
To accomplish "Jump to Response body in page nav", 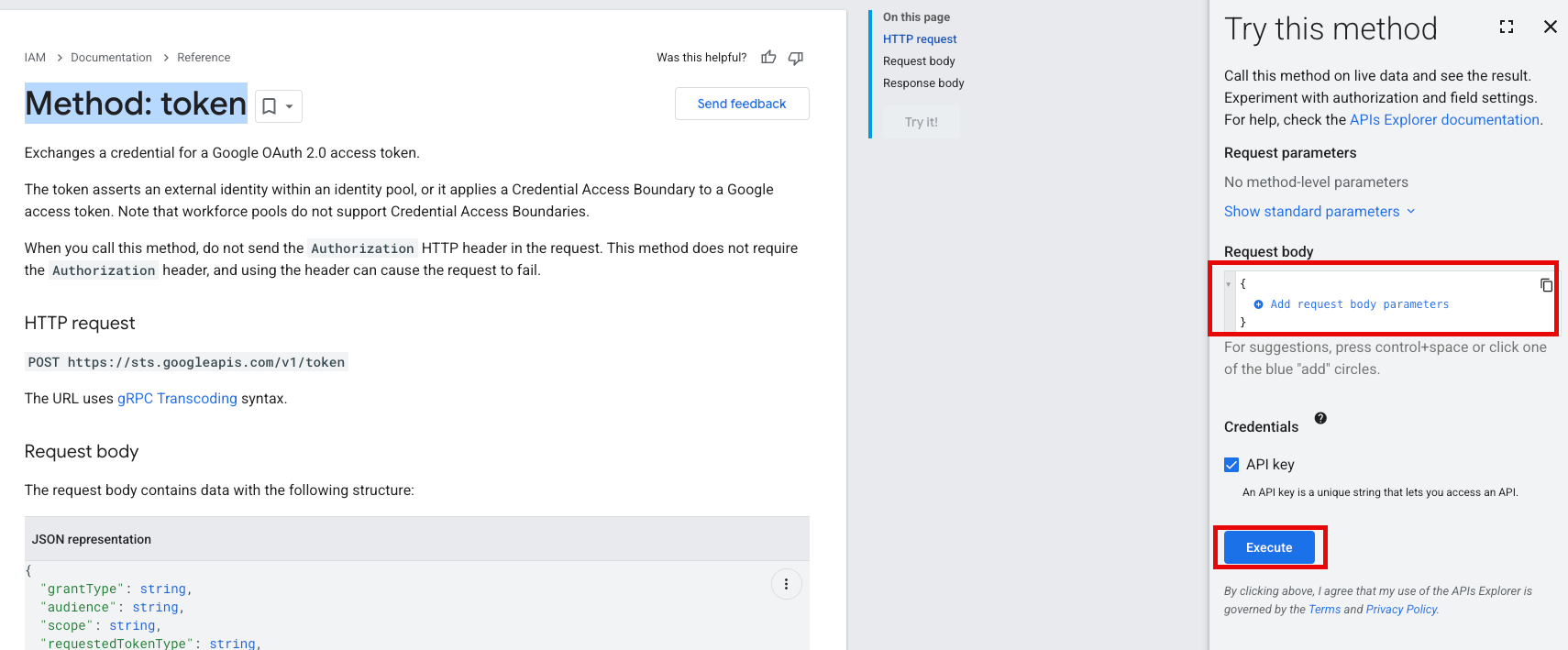I will (x=922, y=83).
